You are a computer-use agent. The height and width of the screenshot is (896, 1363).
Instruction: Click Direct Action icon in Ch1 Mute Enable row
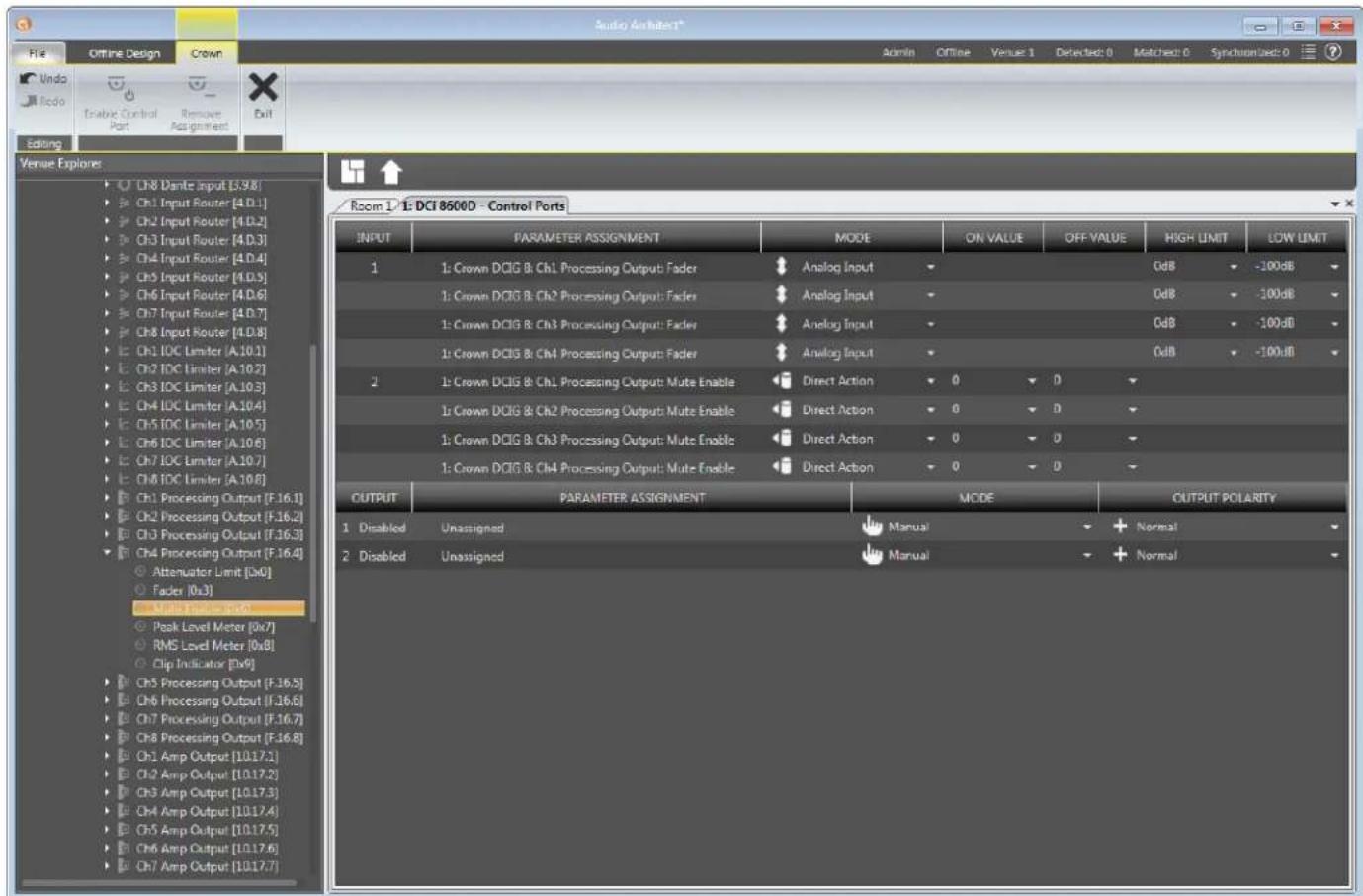(x=782, y=380)
